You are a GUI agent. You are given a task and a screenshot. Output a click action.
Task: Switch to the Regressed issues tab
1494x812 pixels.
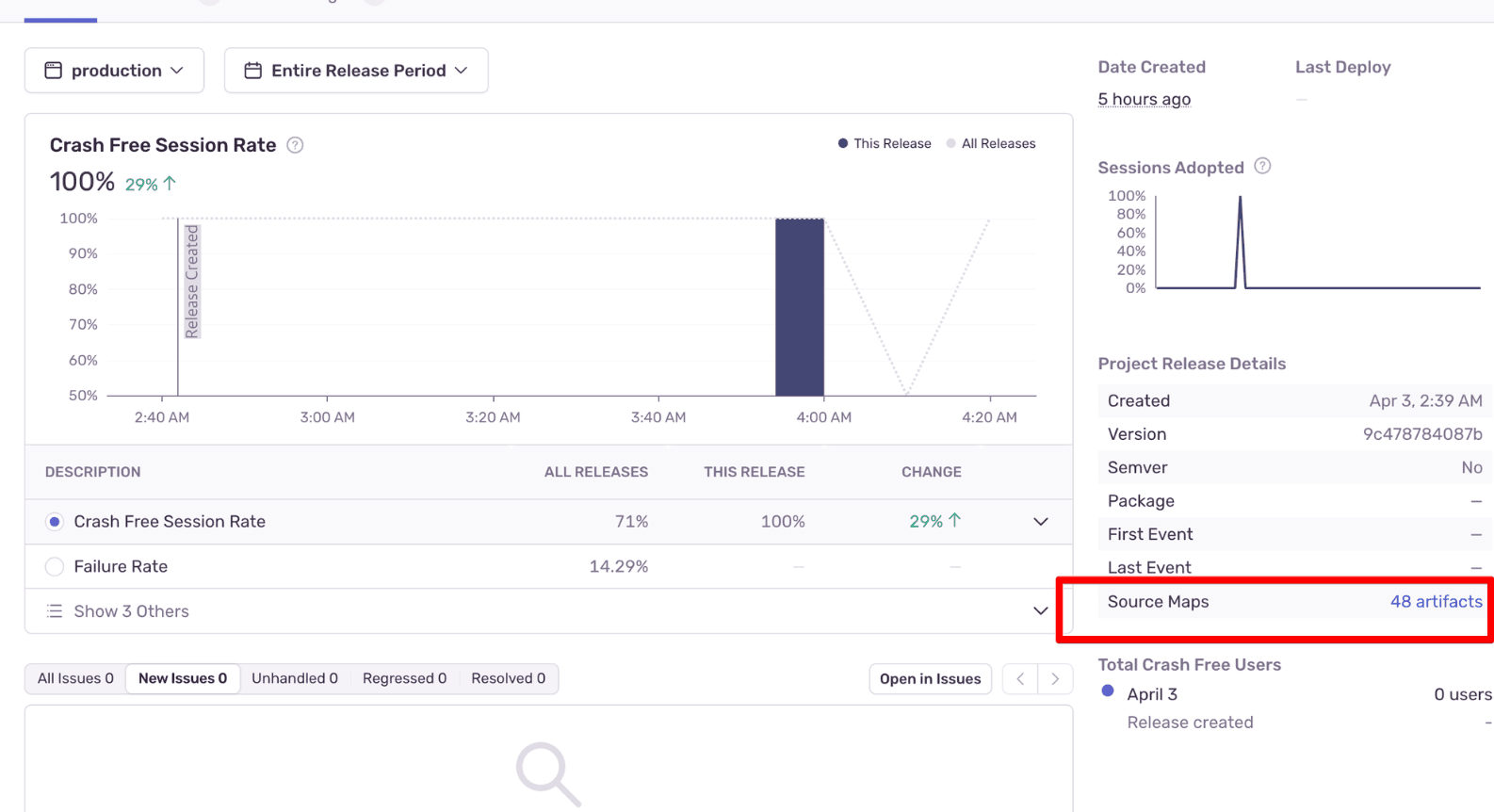point(404,678)
